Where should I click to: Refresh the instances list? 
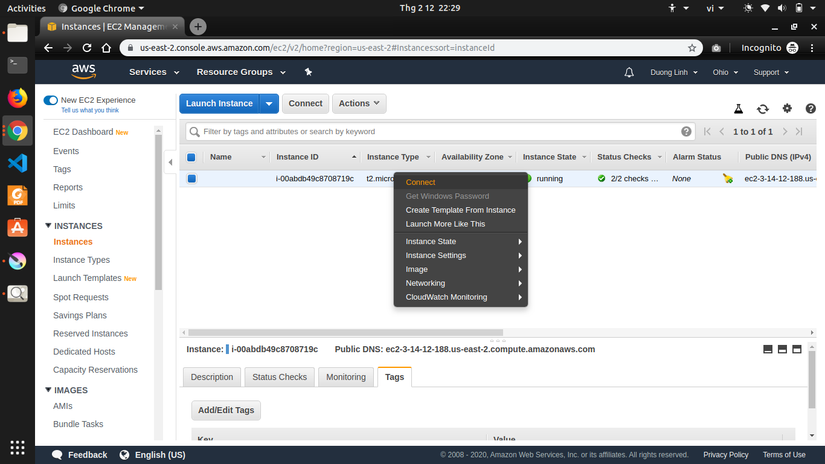762,109
